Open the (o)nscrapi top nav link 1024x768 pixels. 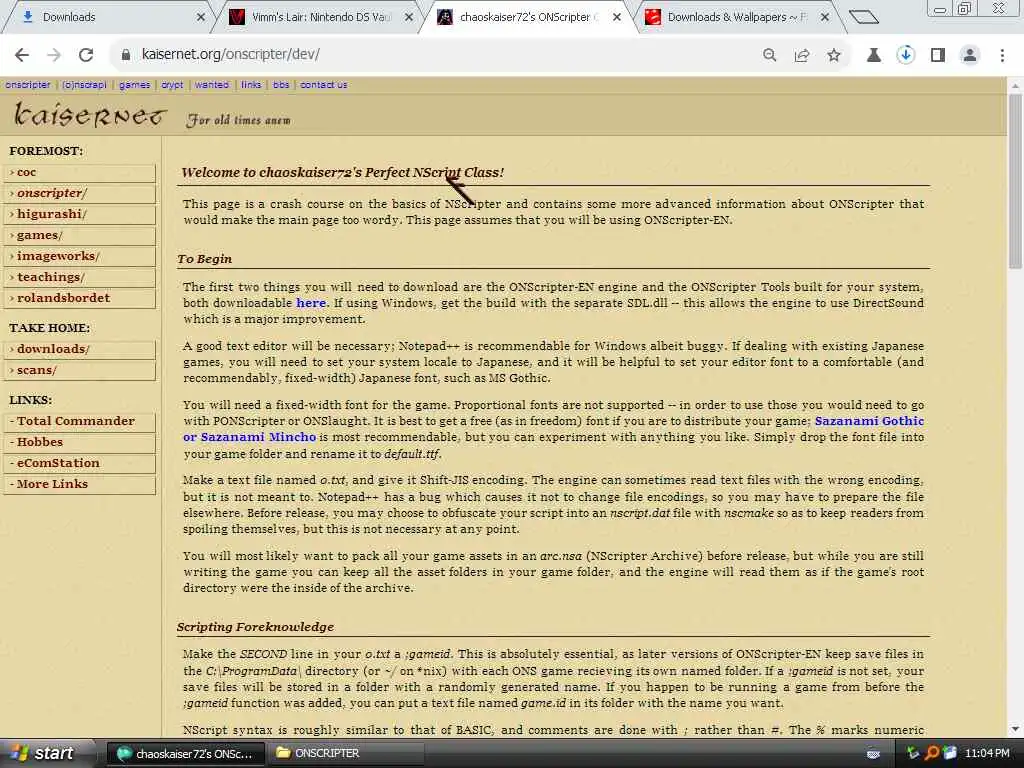coord(84,85)
